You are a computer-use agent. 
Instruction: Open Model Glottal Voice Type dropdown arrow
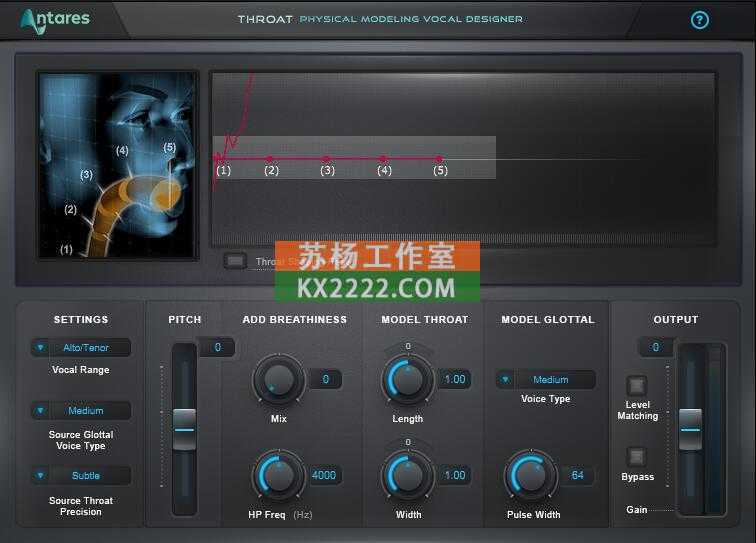click(x=505, y=380)
